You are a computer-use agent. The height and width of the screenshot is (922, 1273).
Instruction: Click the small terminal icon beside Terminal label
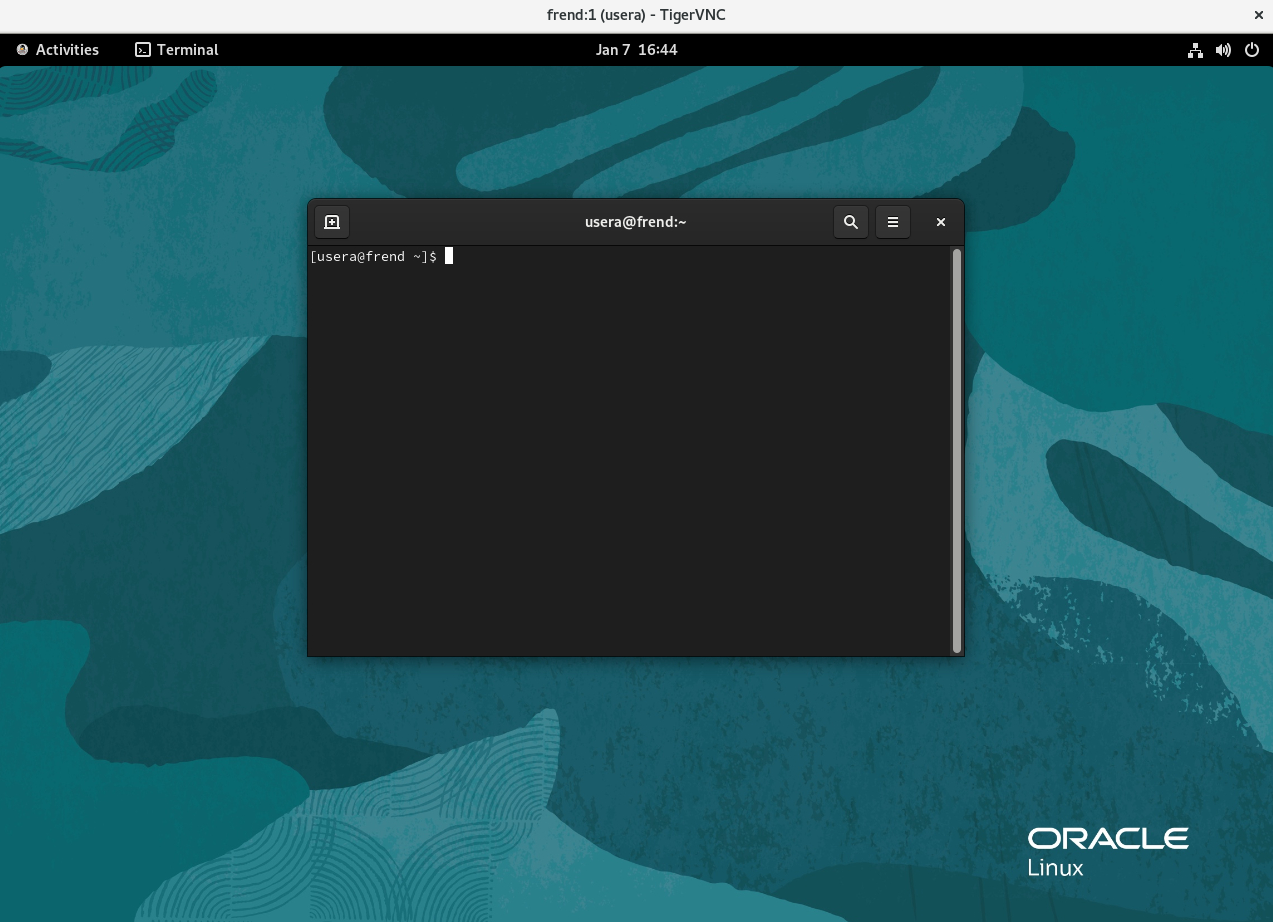(x=143, y=50)
